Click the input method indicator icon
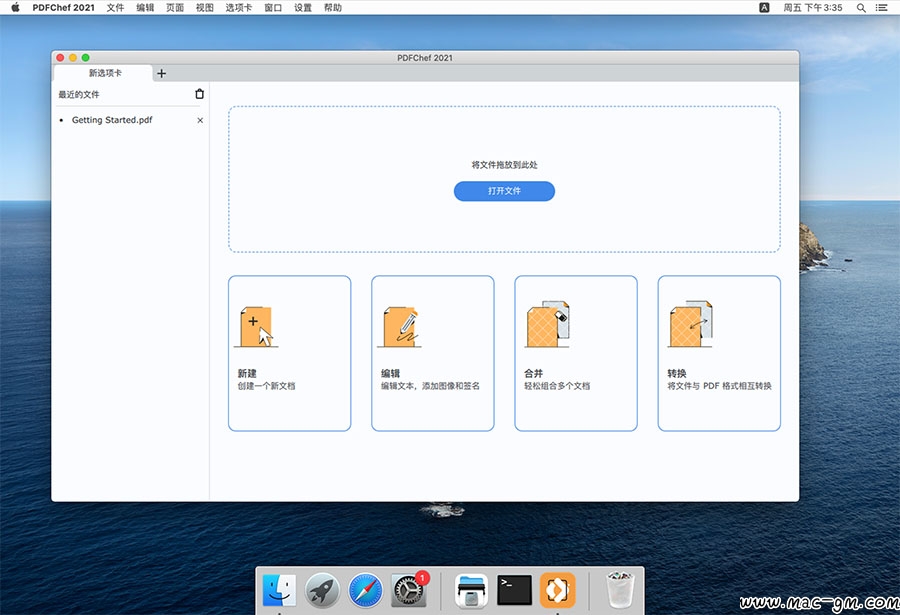 [x=764, y=7]
